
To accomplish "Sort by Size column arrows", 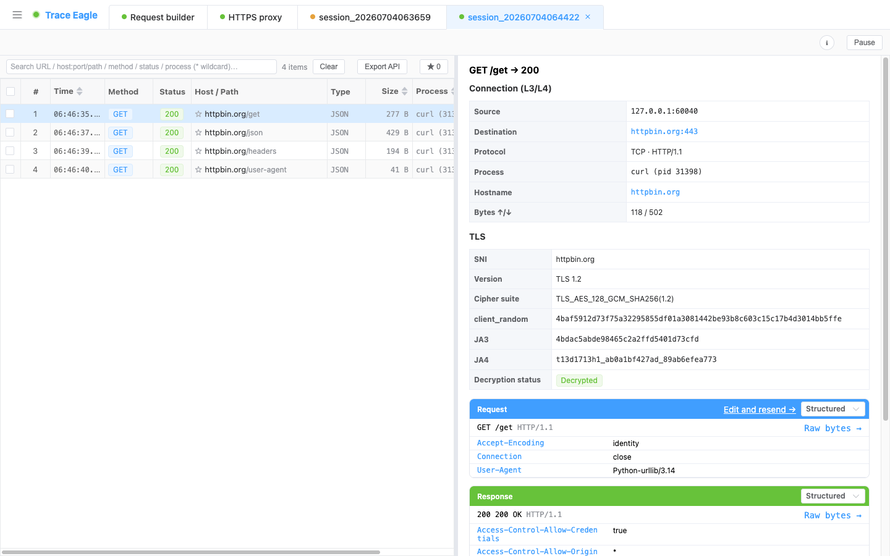I will [404, 91].
